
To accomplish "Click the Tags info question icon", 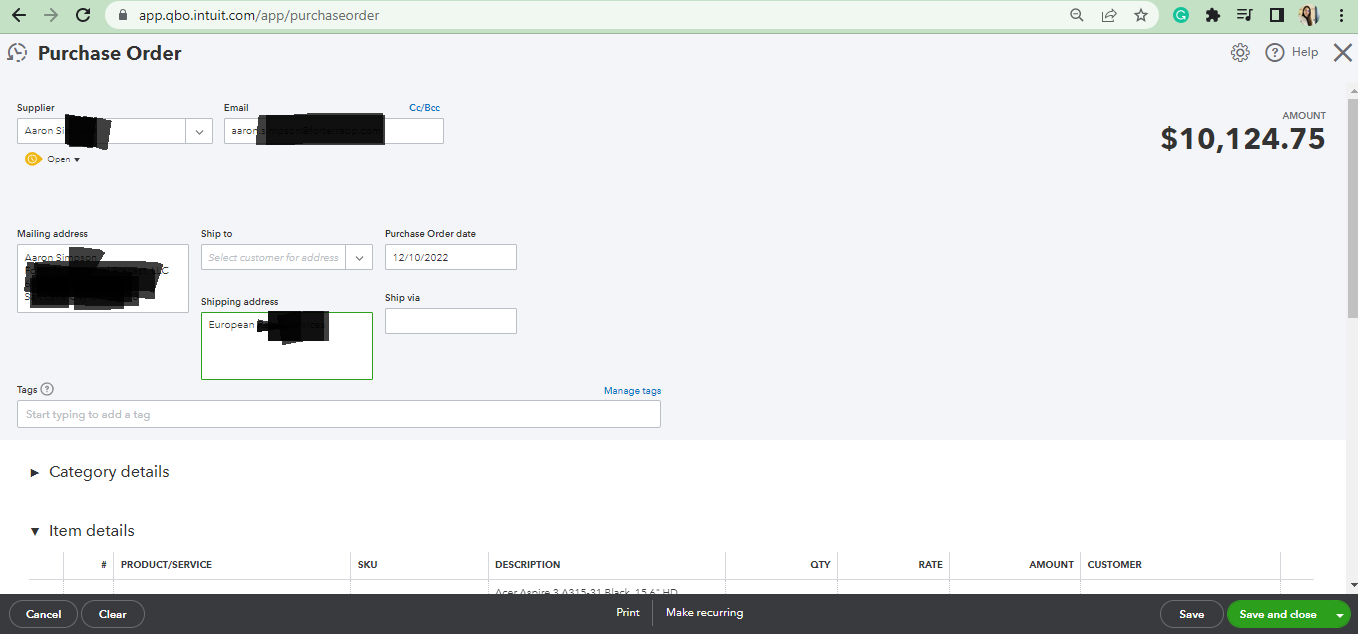I will pyautogui.click(x=47, y=390).
